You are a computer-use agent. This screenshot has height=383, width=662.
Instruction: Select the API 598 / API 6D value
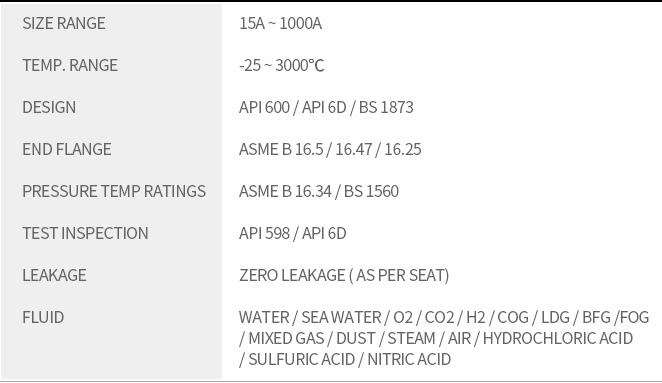(293, 234)
